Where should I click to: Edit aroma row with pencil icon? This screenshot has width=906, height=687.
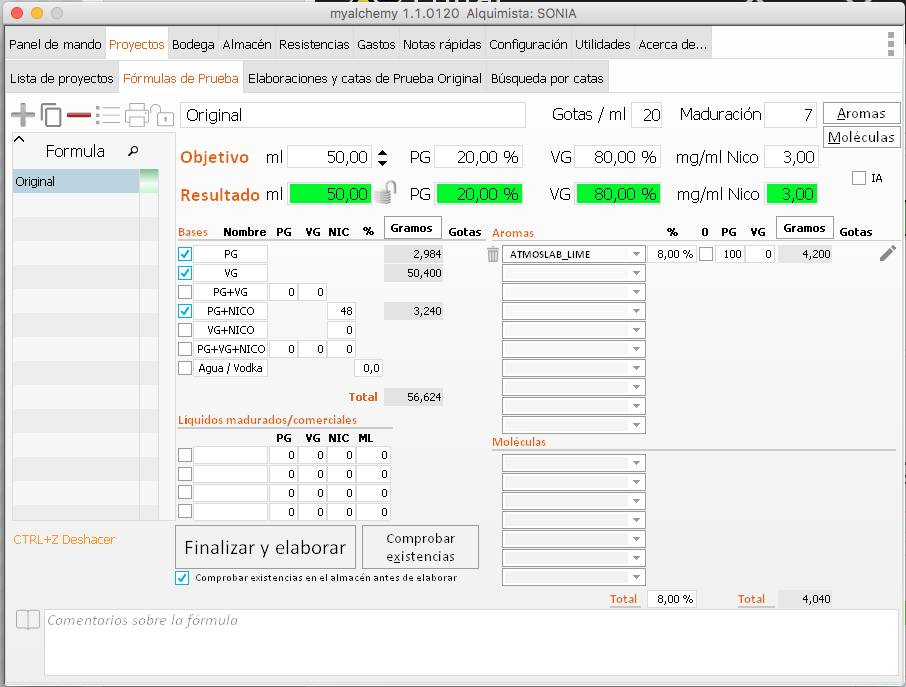coord(887,254)
